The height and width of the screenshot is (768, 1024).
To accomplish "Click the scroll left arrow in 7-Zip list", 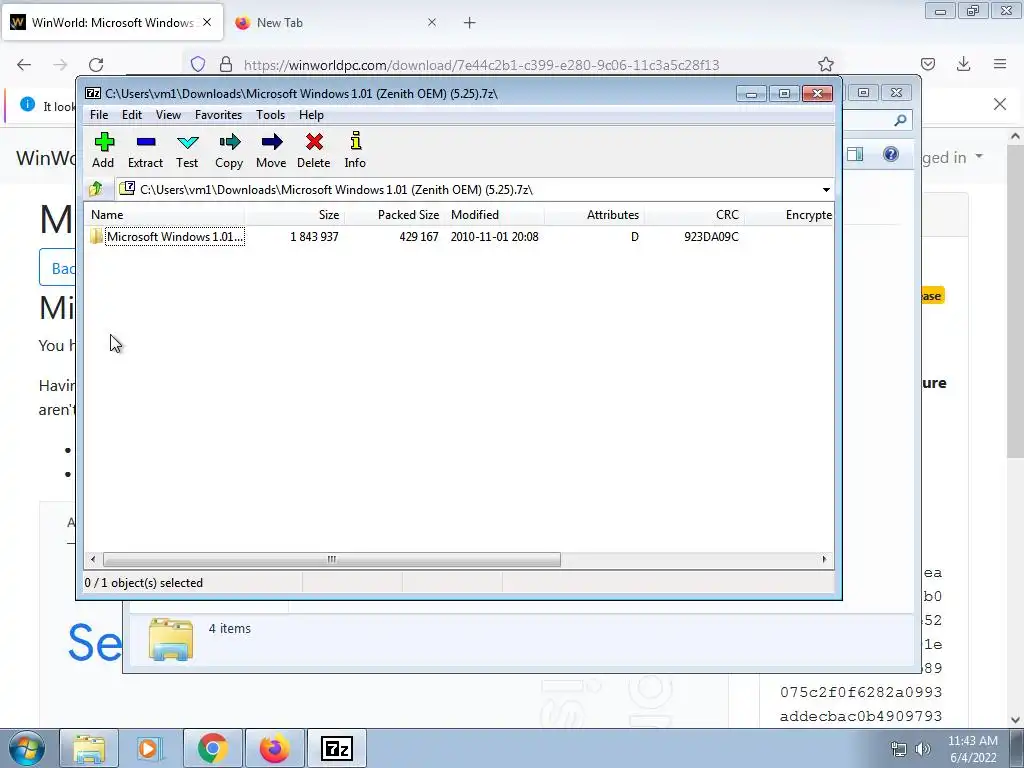I will point(93,560).
